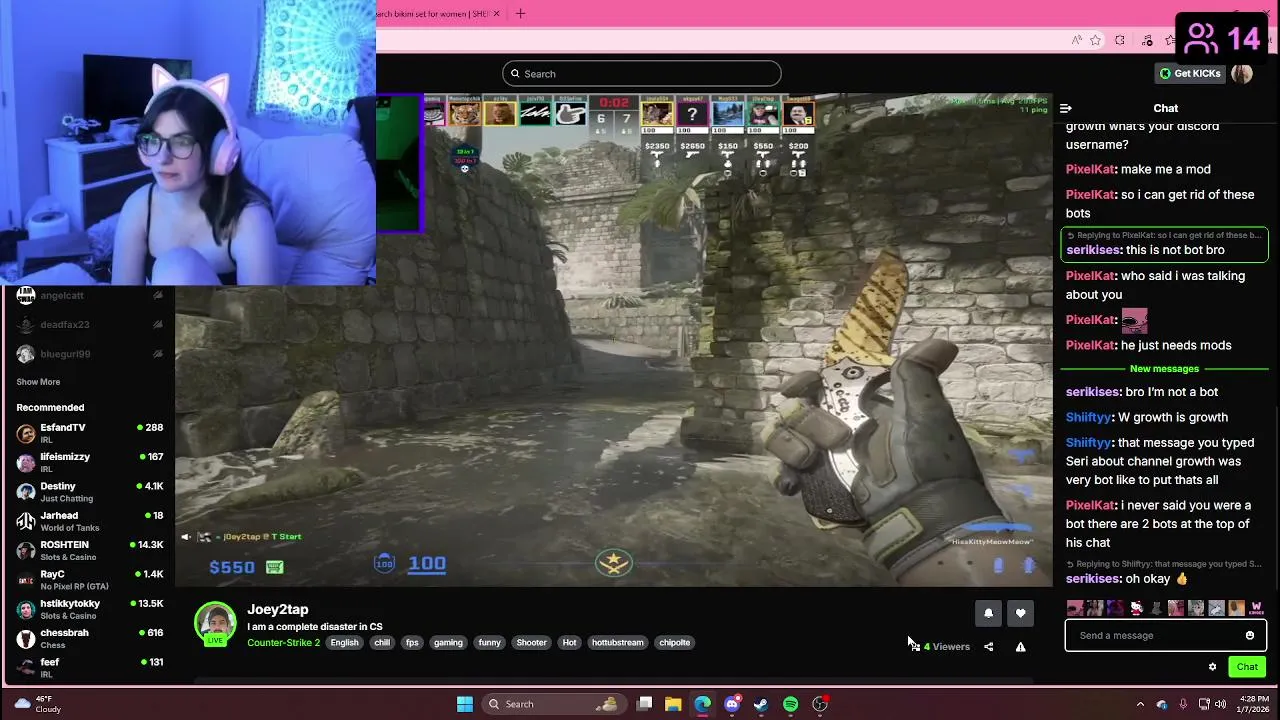Select the W KINGS quick emote
Screen dimensions: 1280x720
(x=1256, y=608)
